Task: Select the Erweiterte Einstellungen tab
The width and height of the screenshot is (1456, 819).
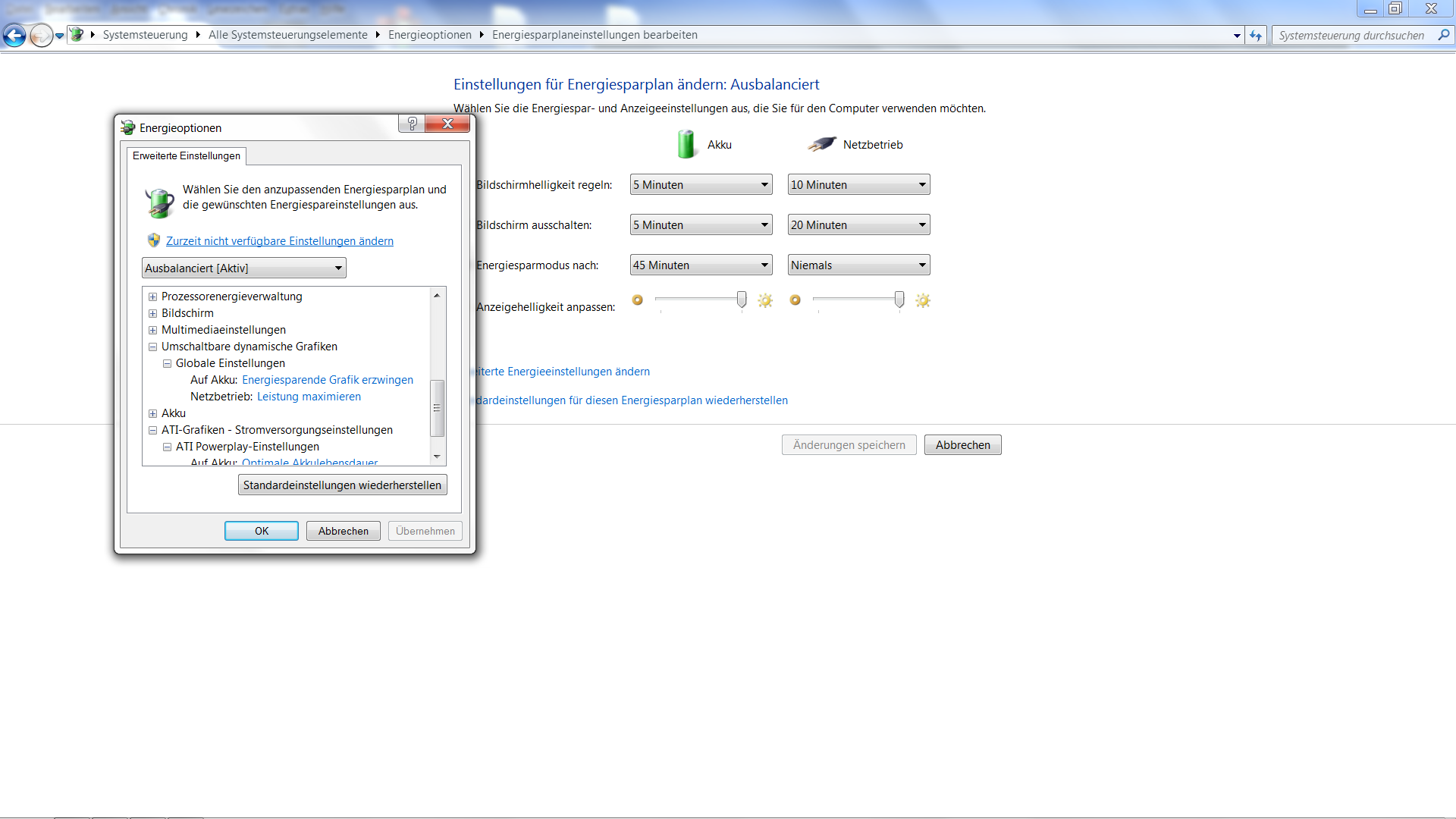Action: click(187, 155)
